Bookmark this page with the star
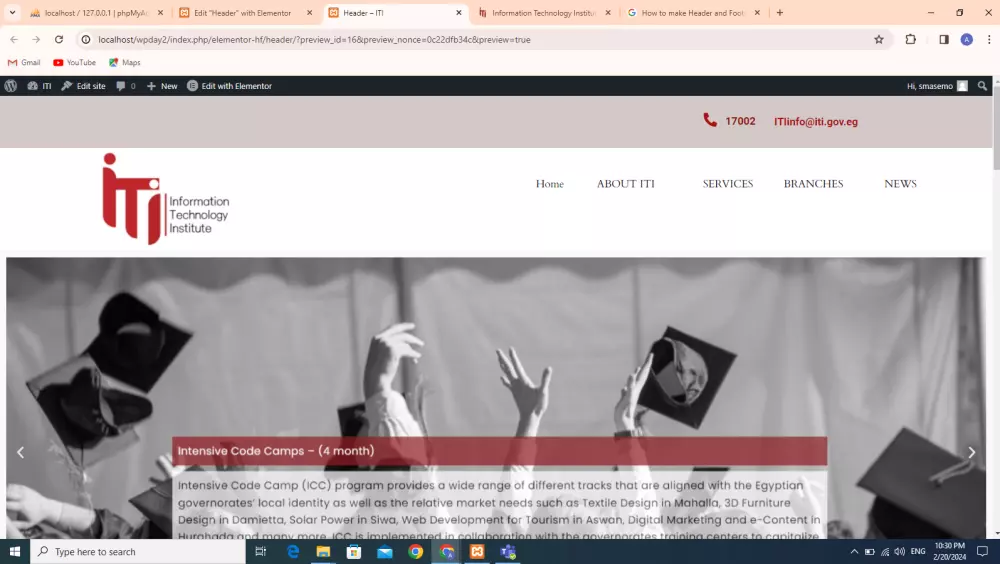The height and width of the screenshot is (564, 1000). click(x=879, y=40)
